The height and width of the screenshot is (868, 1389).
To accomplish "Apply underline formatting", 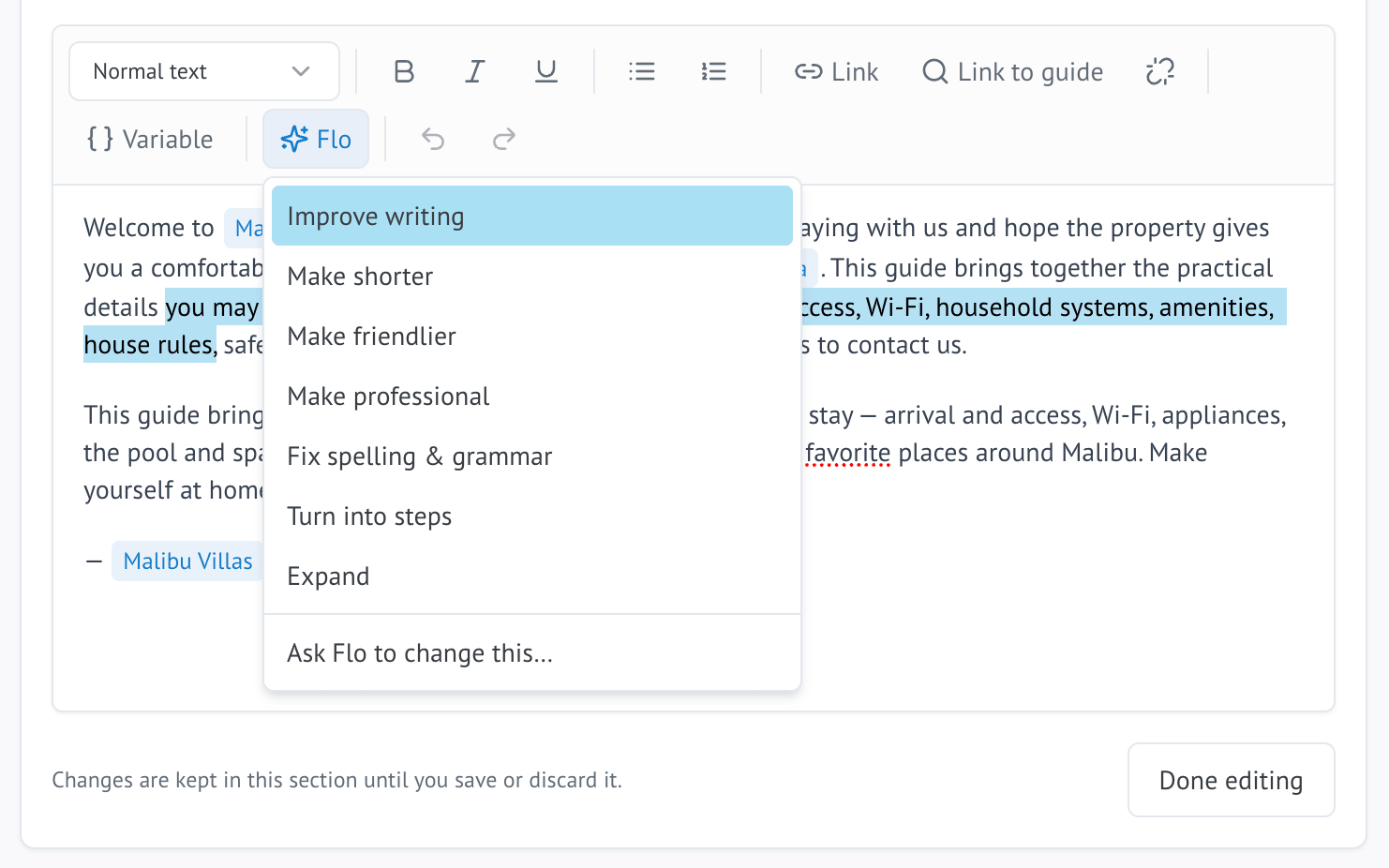I will coord(546,71).
